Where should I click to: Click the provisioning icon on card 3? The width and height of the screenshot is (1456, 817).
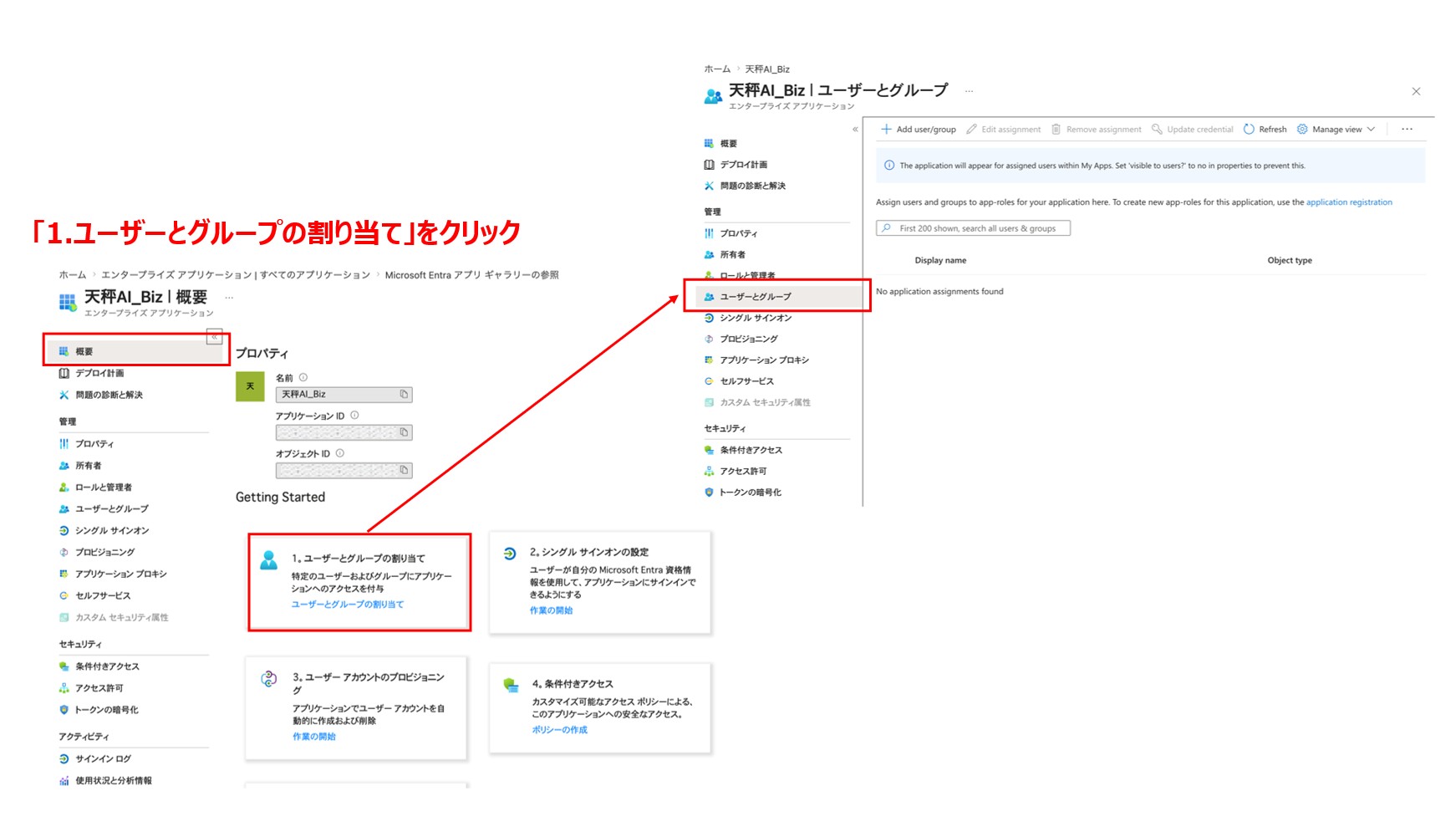[269, 679]
